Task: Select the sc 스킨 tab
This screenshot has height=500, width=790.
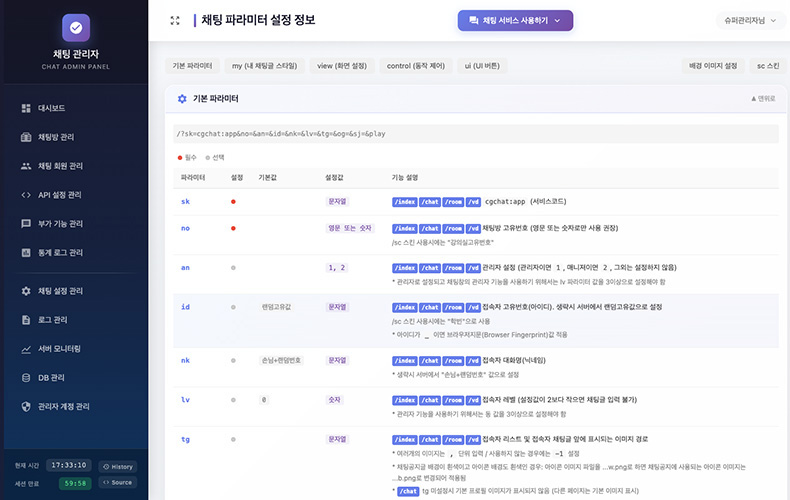Action: 768,66
